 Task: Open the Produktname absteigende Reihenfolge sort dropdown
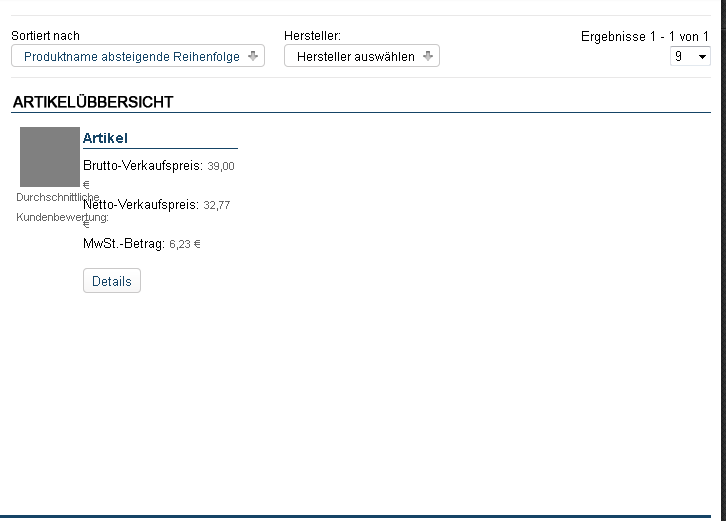coord(132,57)
